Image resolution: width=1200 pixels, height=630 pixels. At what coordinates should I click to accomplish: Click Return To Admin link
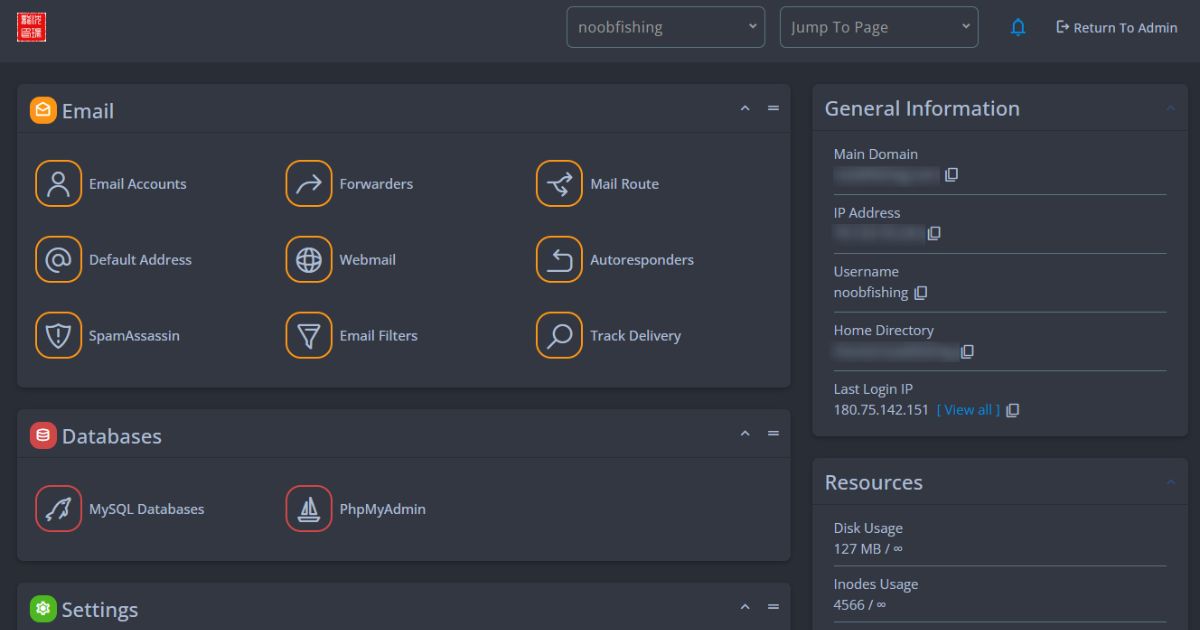1117,28
